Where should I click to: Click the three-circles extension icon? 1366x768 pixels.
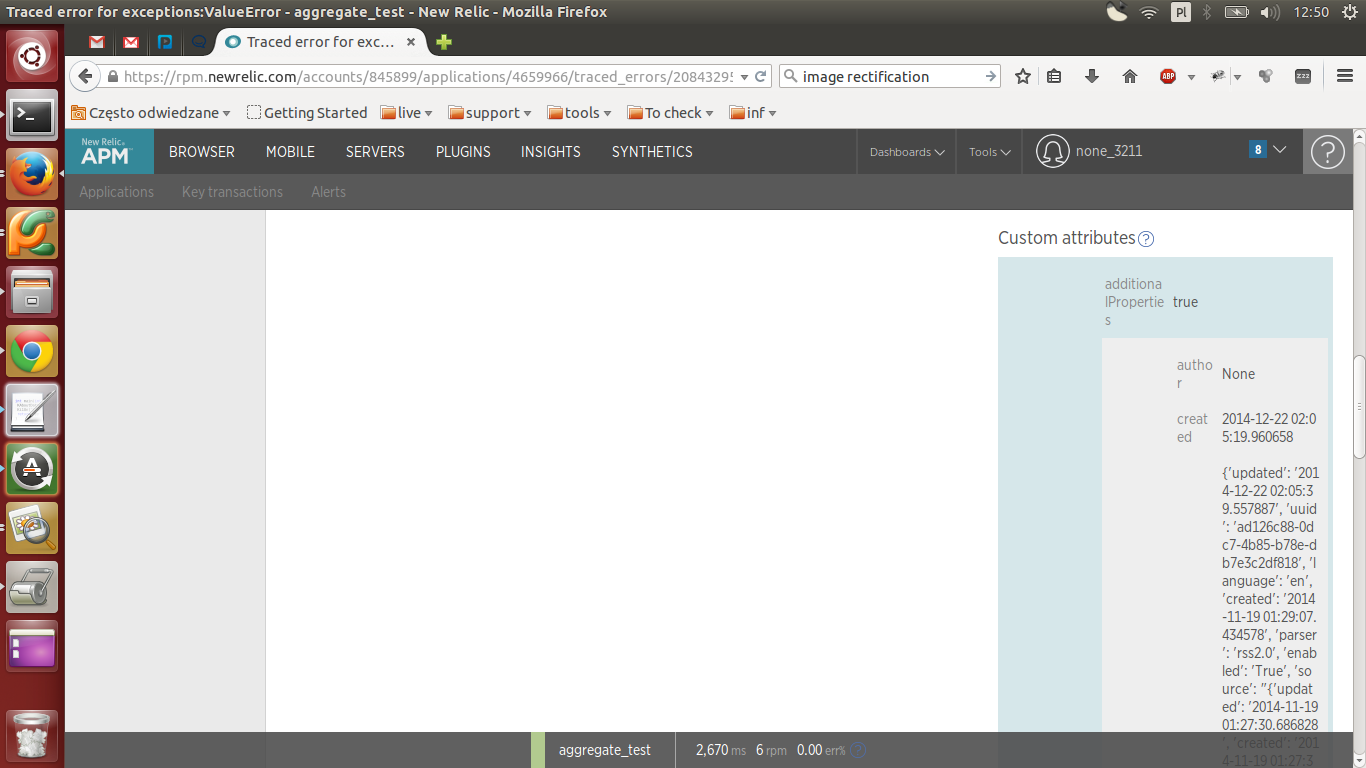(x=1266, y=77)
